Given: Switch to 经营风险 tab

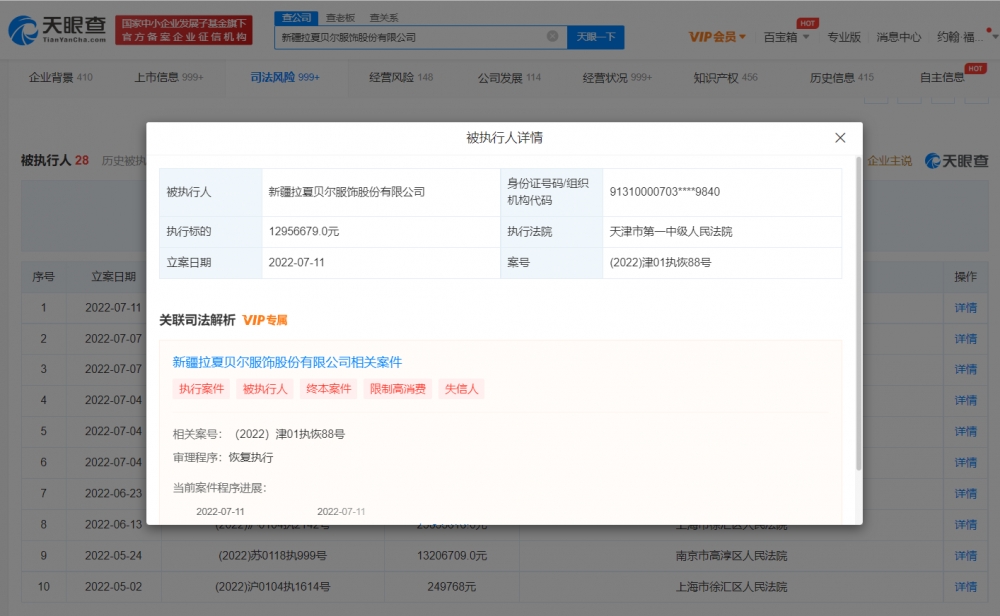Looking at the screenshot, I should click(x=401, y=77).
